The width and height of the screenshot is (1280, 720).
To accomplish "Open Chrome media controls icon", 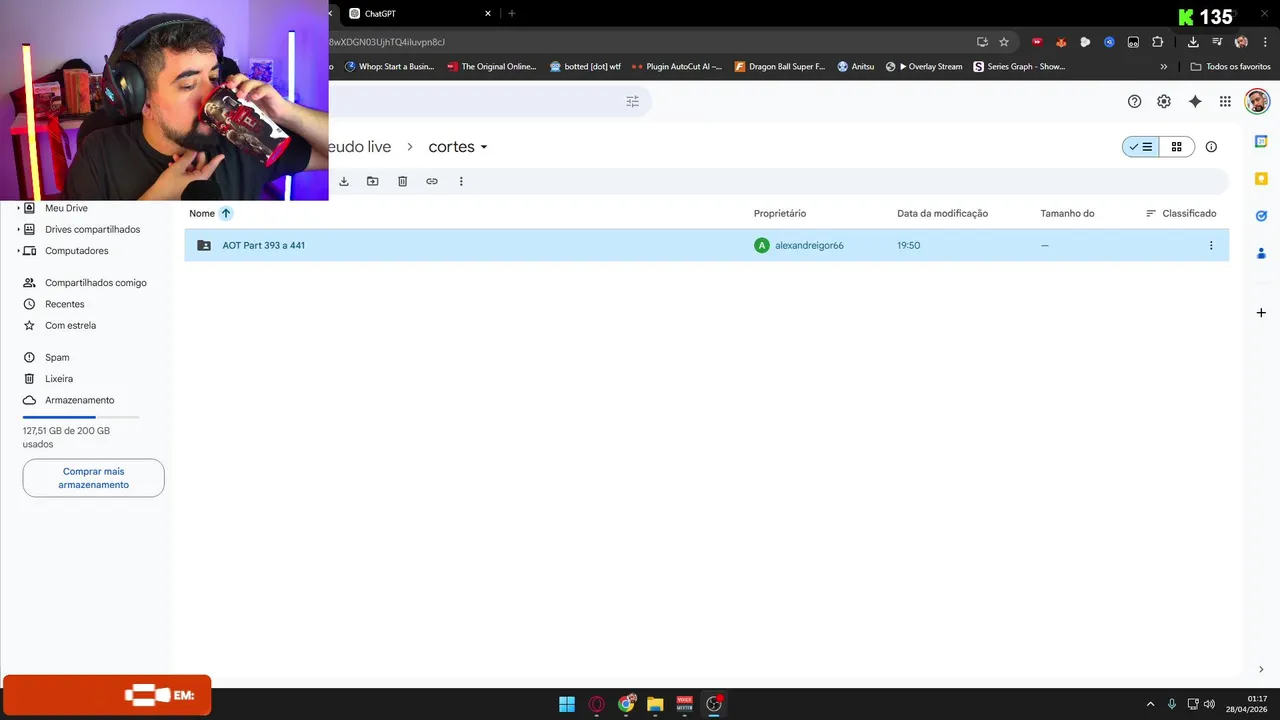I will pyautogui.click(x=1217, y=42).
